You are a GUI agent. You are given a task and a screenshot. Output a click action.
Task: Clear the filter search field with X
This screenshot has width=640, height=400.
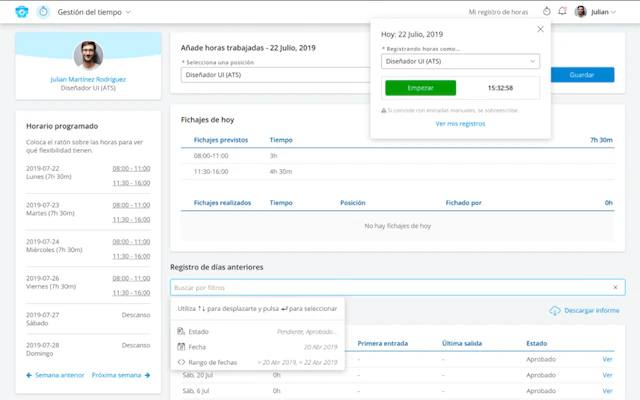pyautogui.click(x=615, y=287)
